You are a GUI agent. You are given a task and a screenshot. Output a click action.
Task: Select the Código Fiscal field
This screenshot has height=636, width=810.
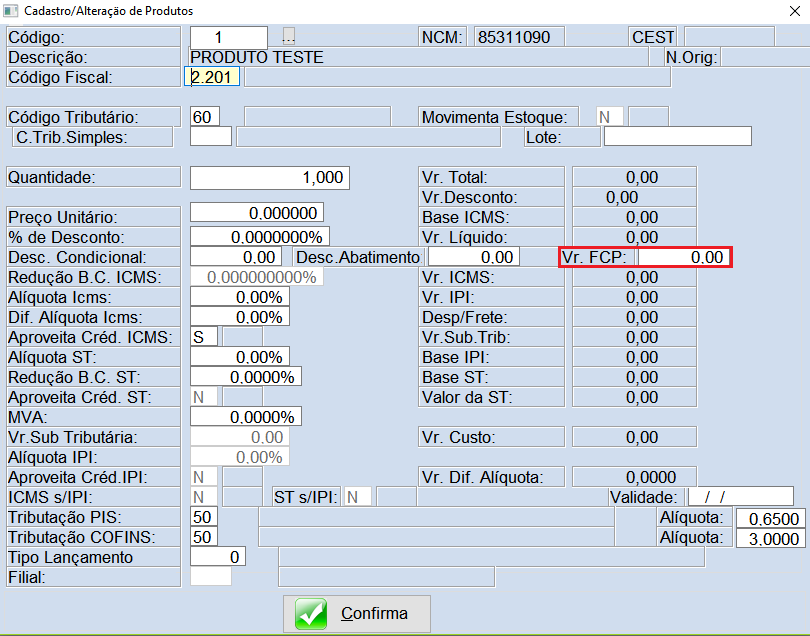click(213, 77)
